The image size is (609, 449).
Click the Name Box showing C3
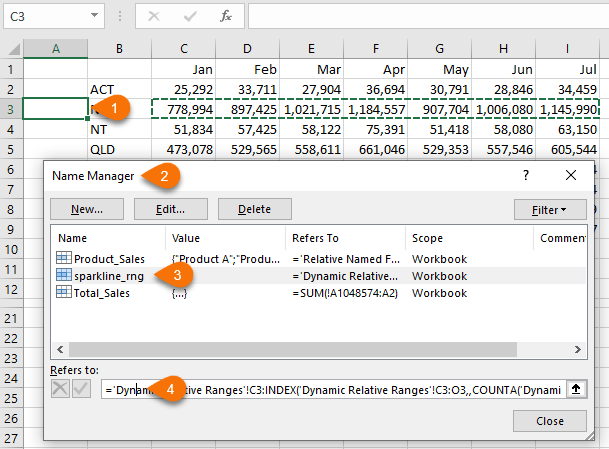tap(54, 16)
